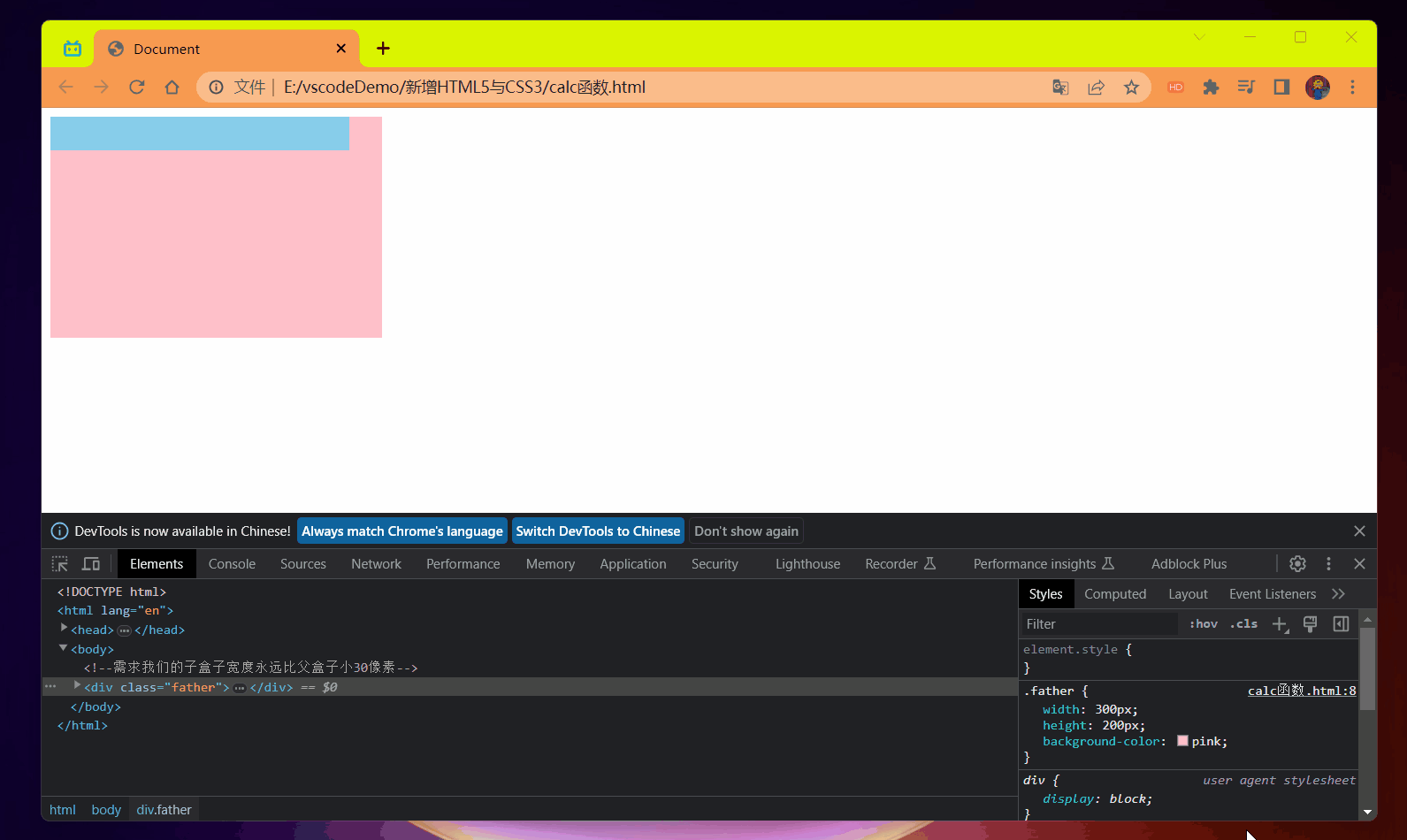Image resolution: width=1407 pixels, height=840 pixels.
Task: Expand the head element
Action: pos(64,628)
